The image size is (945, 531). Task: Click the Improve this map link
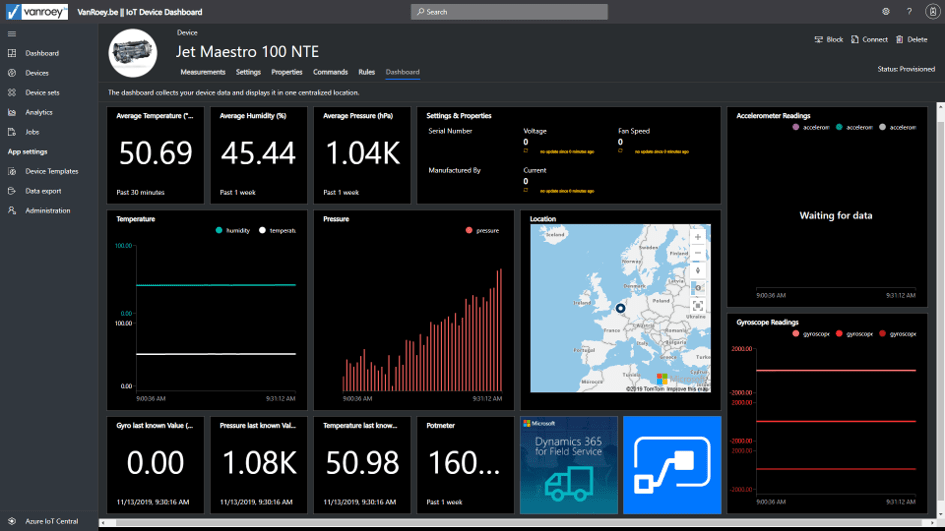point(686,389)
